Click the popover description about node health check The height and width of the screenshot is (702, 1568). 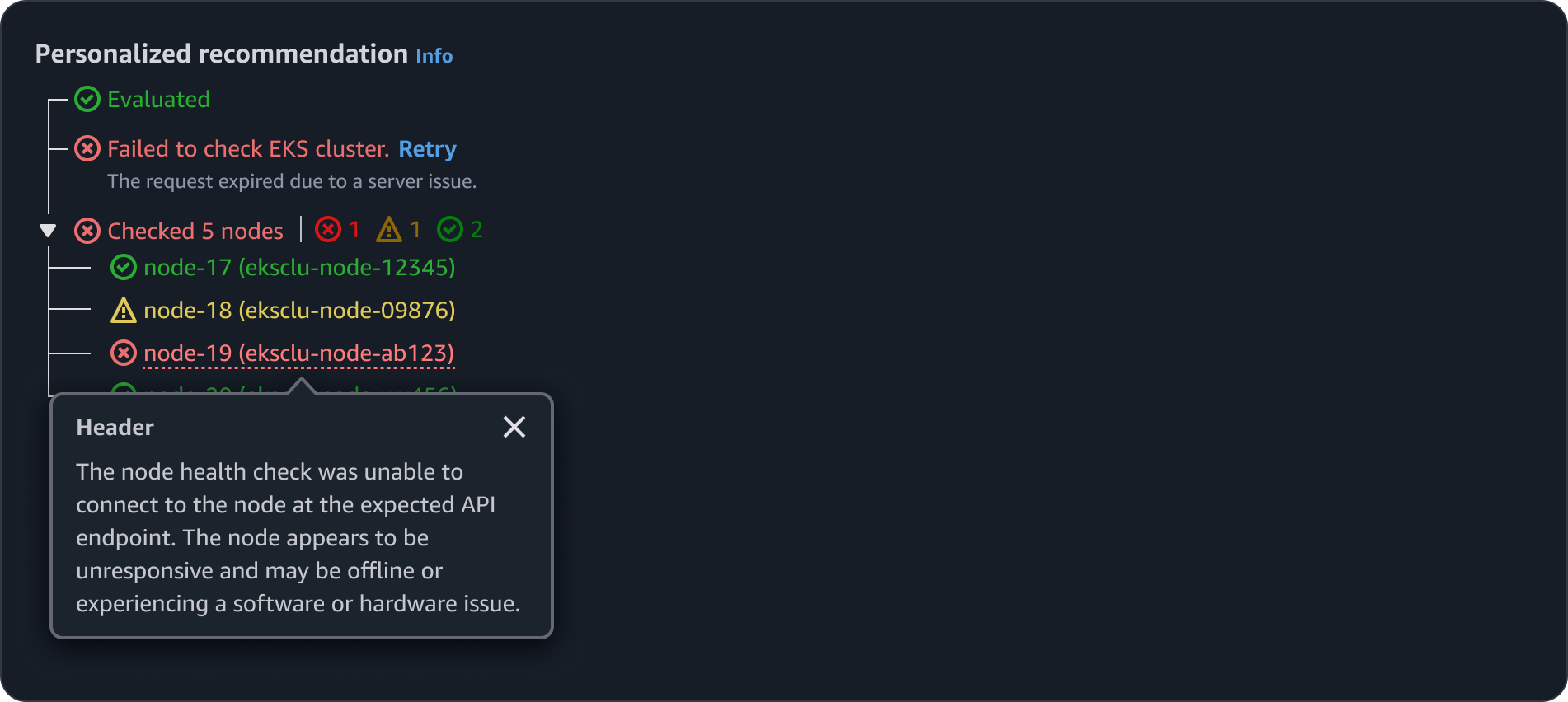pos(298,537)
